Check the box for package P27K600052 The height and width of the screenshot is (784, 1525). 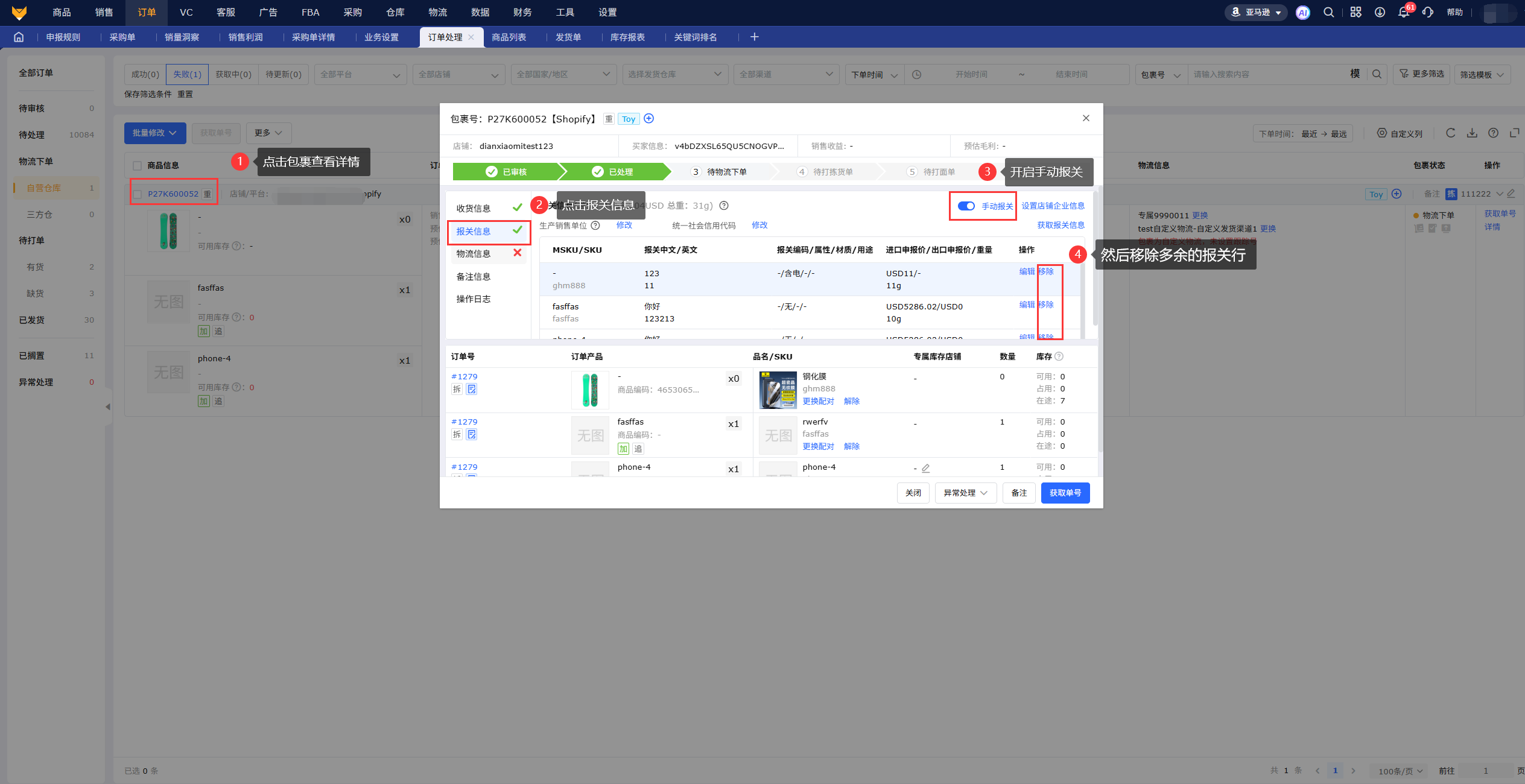[138, 194]
